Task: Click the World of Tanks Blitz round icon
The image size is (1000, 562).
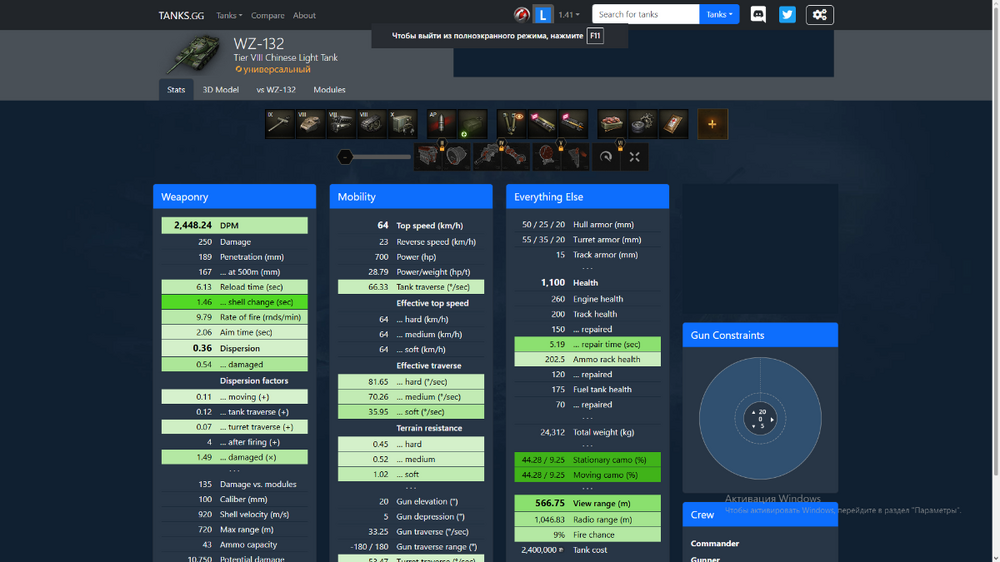Action: [522, 15]
